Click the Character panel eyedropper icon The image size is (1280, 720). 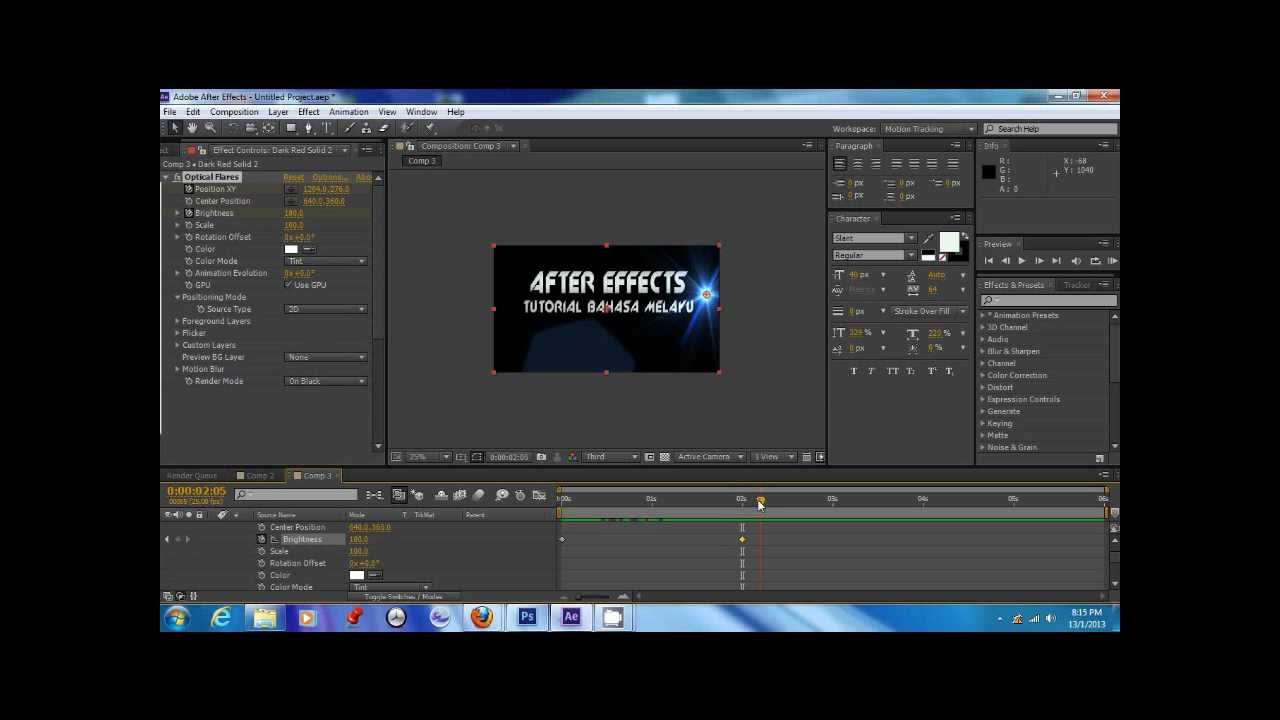click(928, 238)
